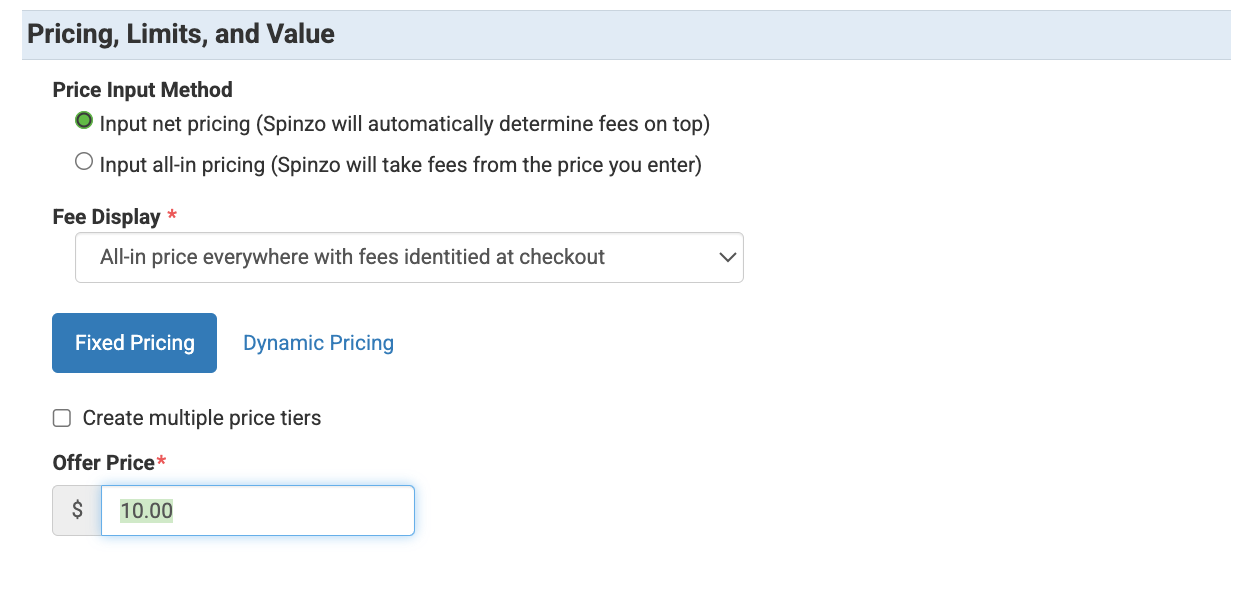Click the red asterisk next to Offer Price

tap(161, 462)
